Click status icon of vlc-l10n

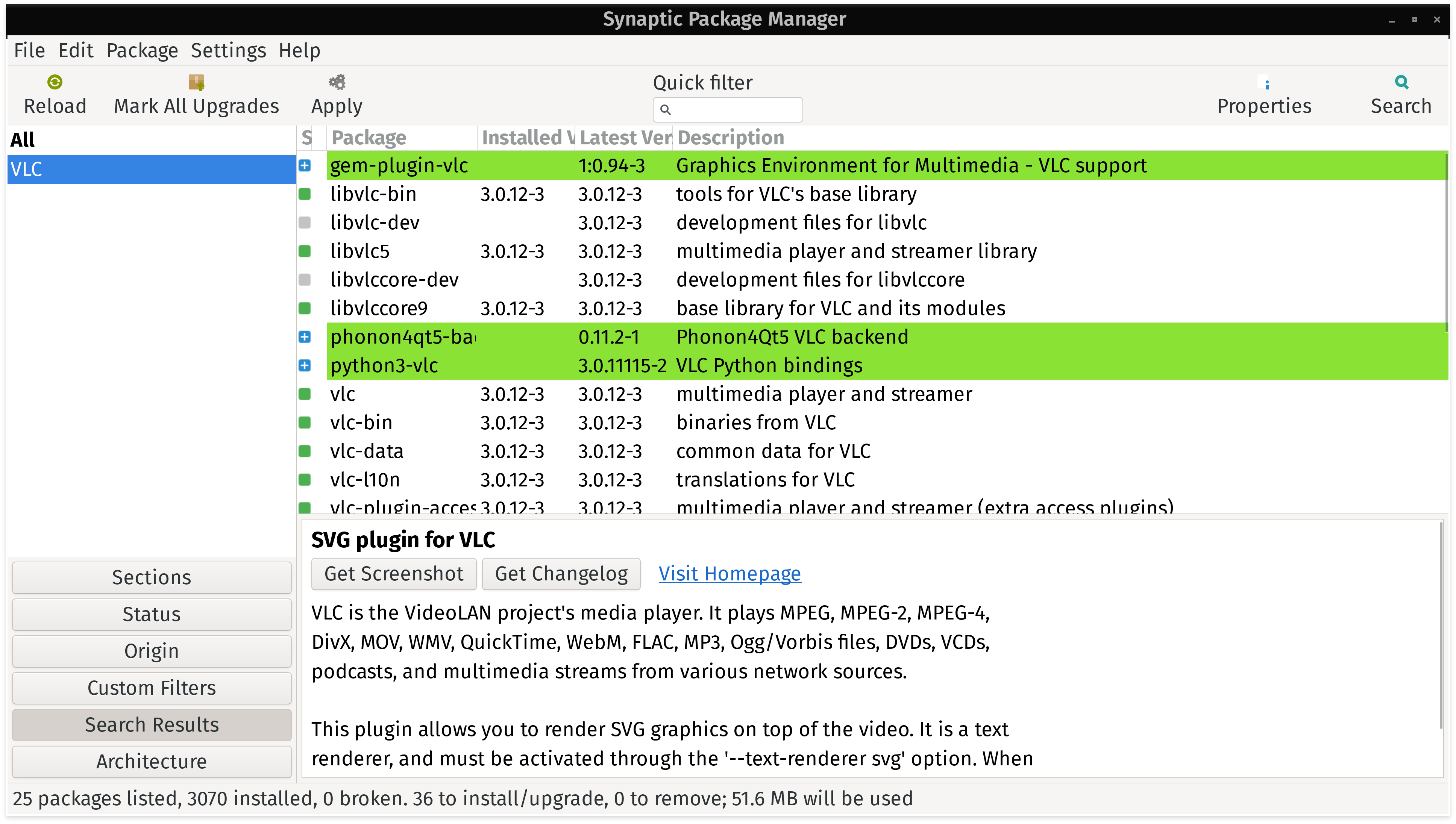(x=305, y=480)
